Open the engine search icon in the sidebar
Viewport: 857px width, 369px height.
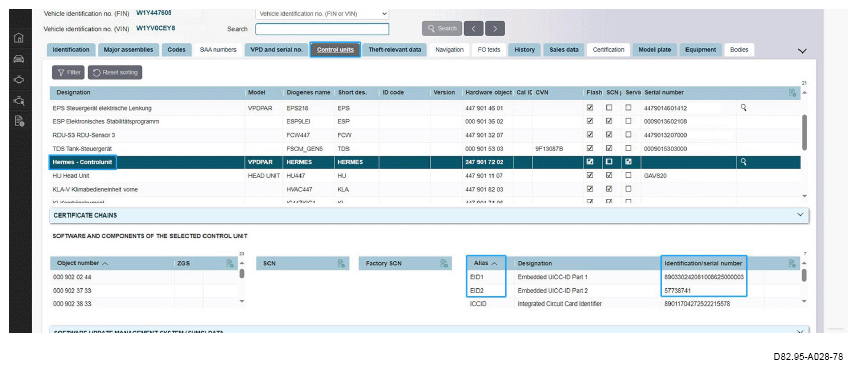[x=19, y=100]
